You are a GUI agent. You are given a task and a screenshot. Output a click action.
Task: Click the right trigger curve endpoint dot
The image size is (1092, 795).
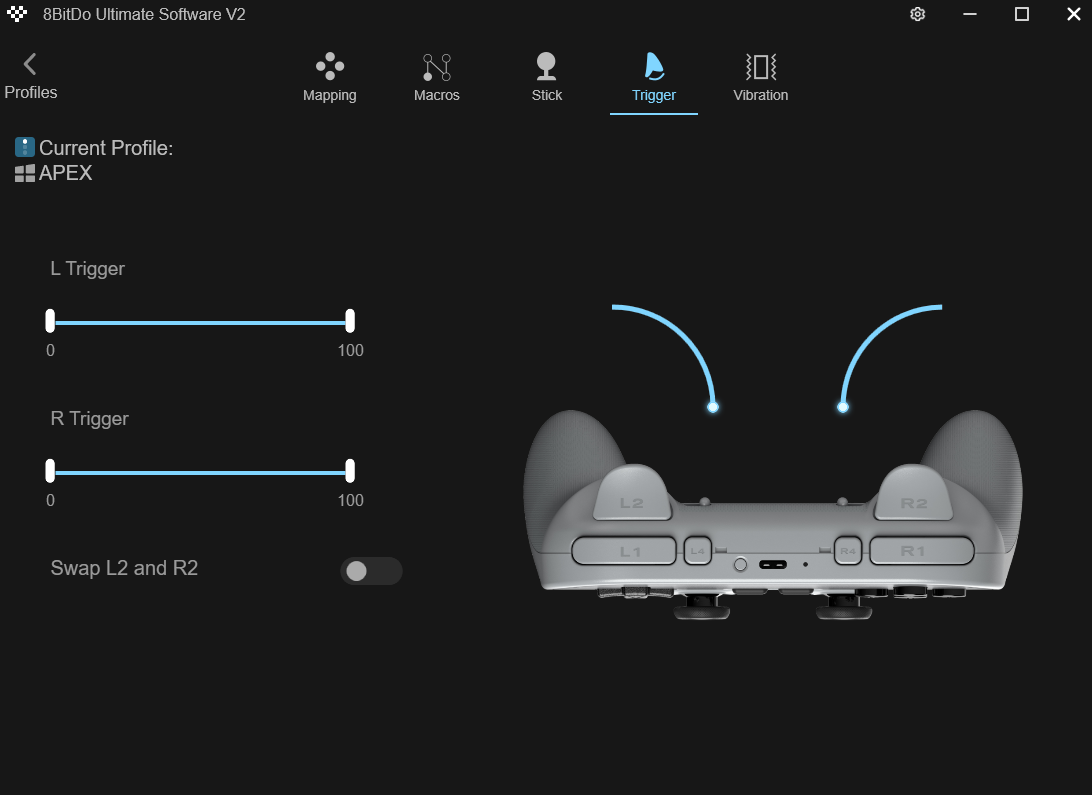843,407
